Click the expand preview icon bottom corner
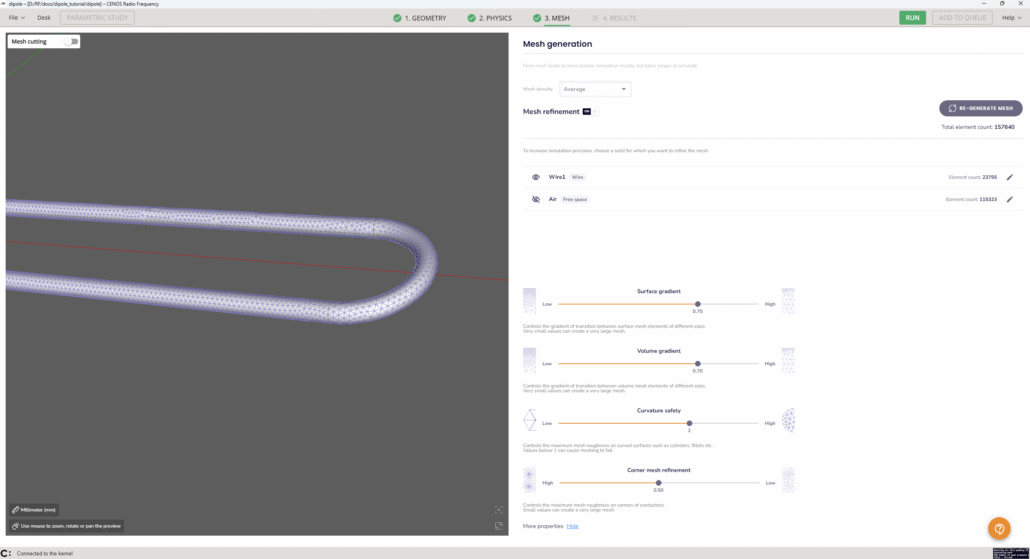 [x=499, y=526]
